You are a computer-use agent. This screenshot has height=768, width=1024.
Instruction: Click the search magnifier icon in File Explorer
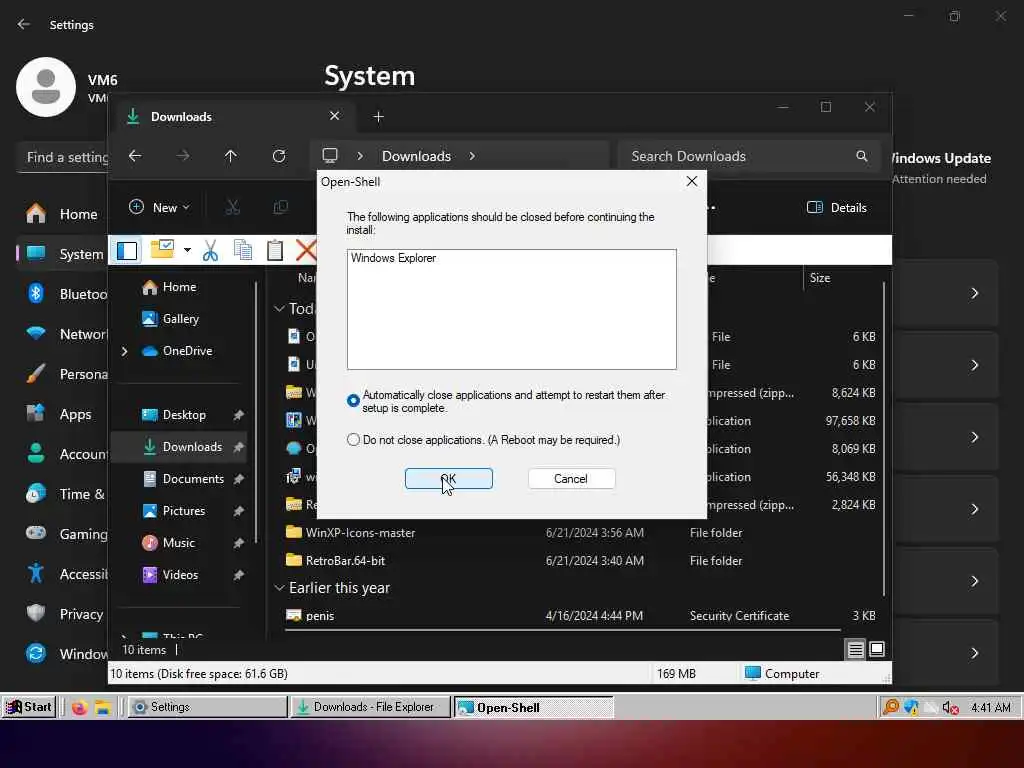tap(862, 156)
